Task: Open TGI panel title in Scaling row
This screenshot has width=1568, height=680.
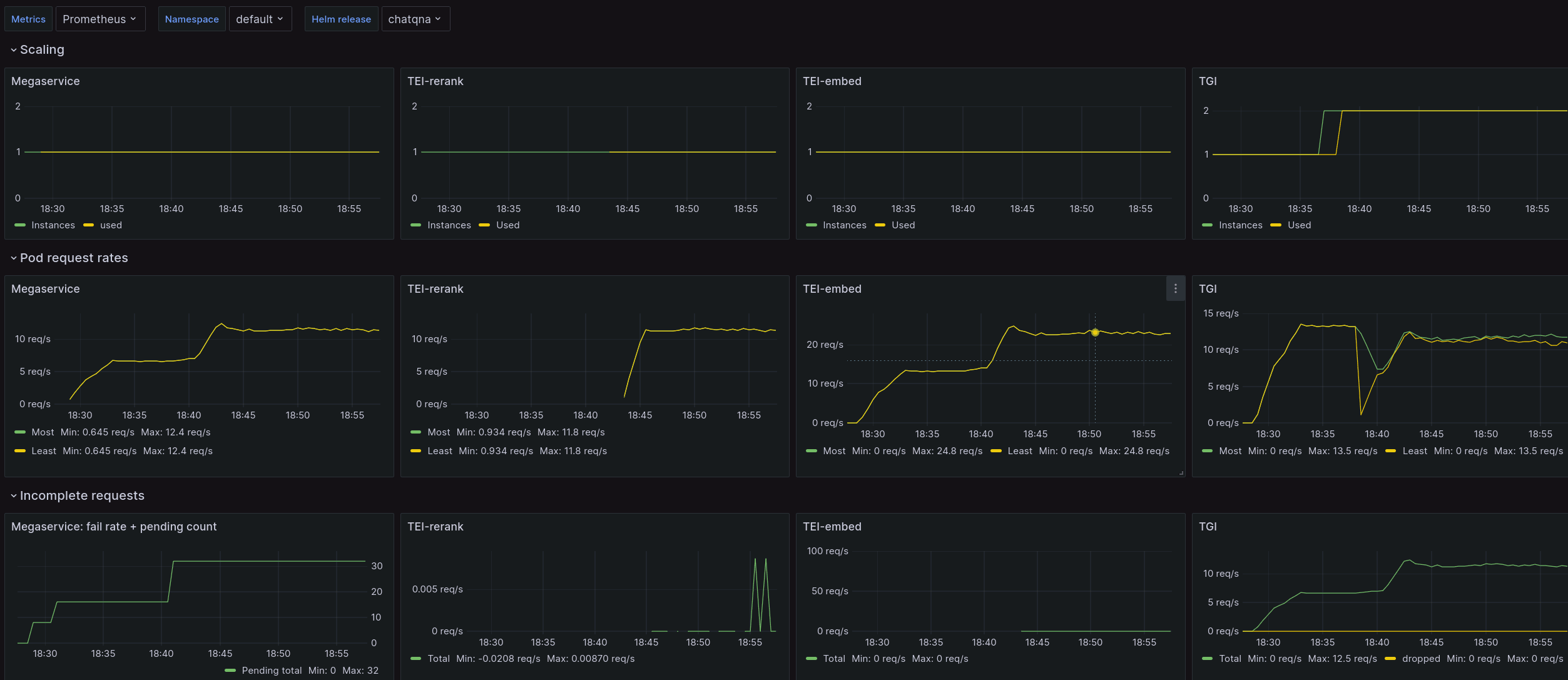Action: 1208,81
